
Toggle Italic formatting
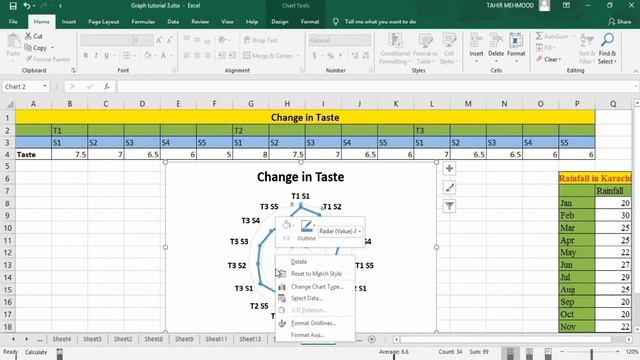(96, 56)
